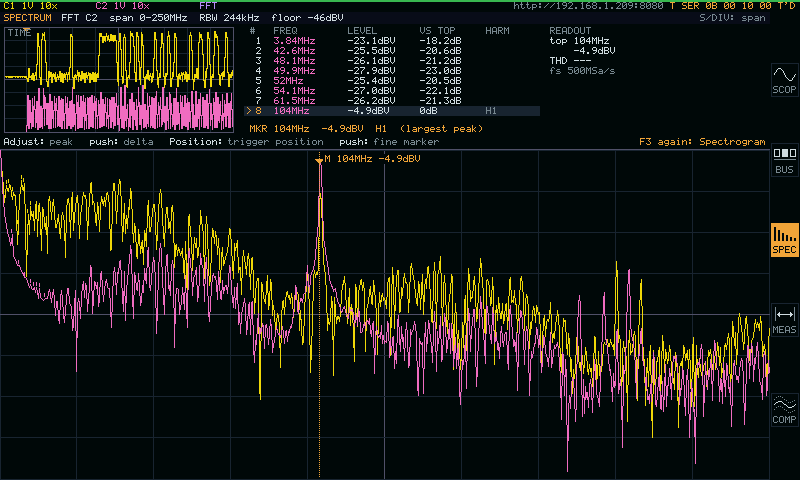Select peak row 4 at 49.9MHz
Screen dimensions: 800x480
(392, 70)
